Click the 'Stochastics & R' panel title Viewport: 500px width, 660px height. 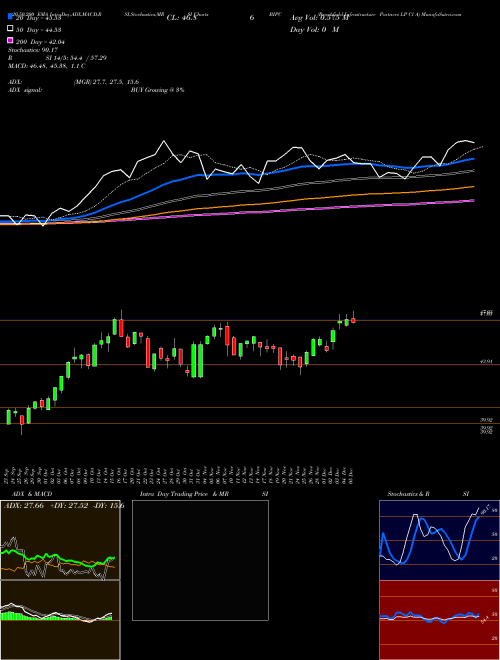[408, 494]
